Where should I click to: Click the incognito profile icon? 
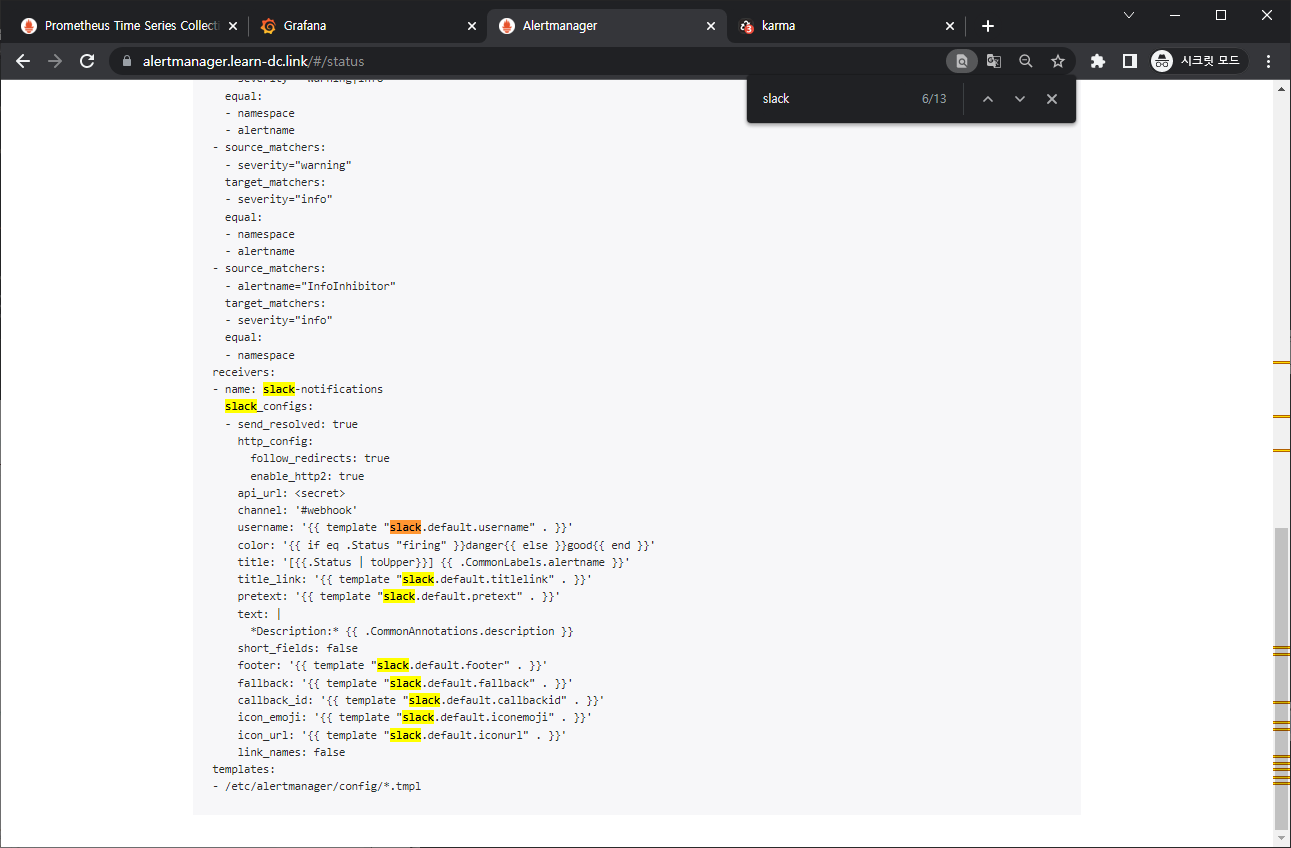(1161, 61)
